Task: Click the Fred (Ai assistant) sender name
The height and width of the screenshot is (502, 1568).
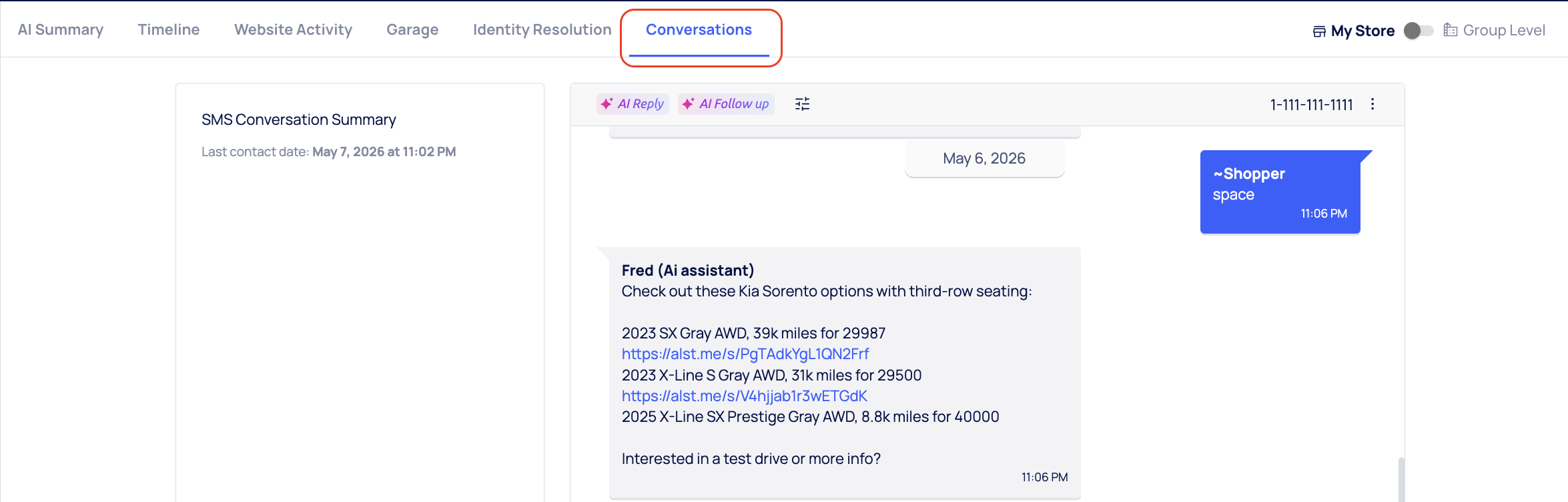Action: tap(688, 270)
